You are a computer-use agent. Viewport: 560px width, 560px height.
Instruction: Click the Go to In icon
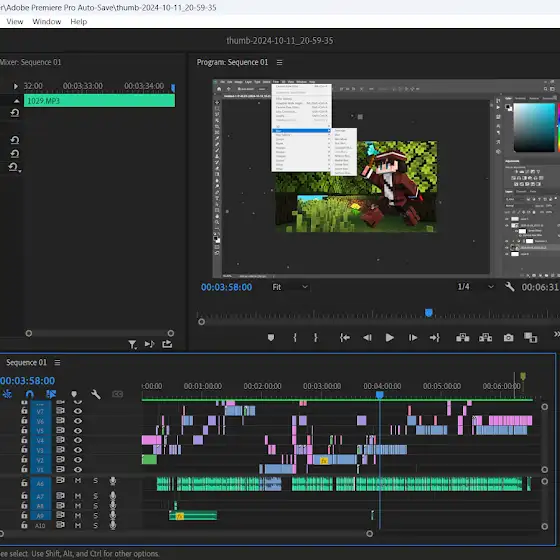coord(345,338)
